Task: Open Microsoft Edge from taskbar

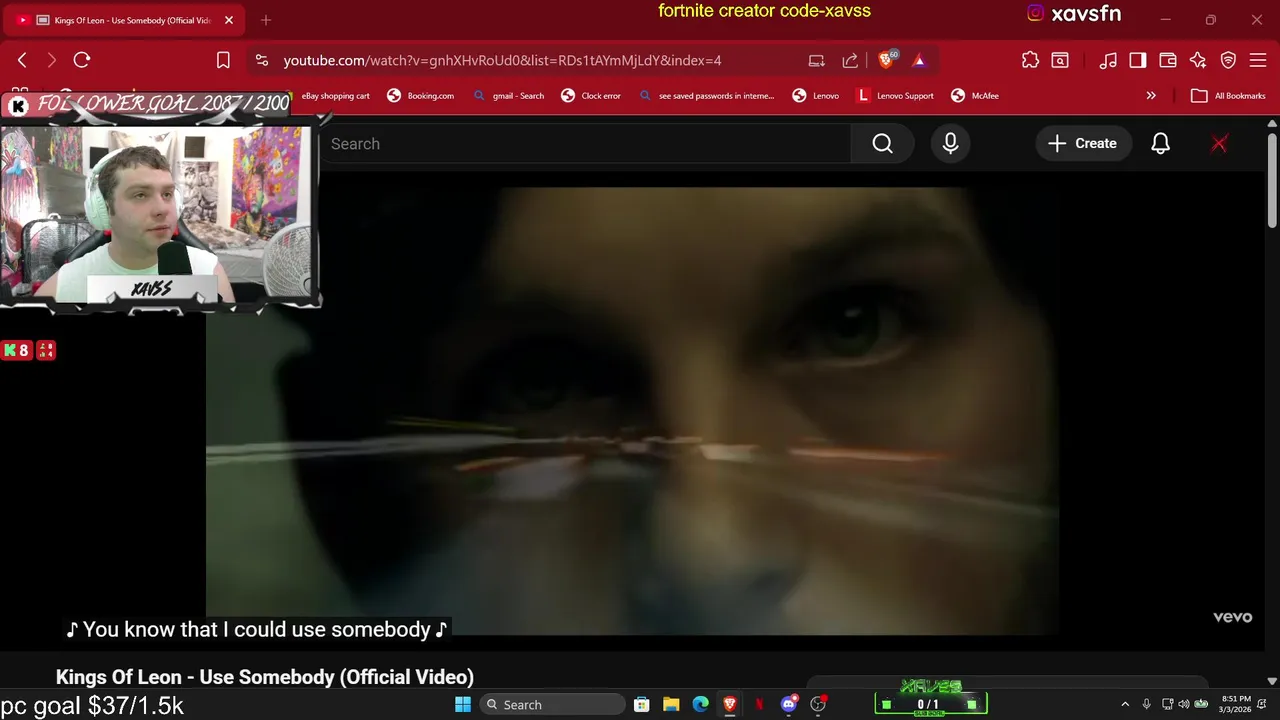Action: click(701, 705)
